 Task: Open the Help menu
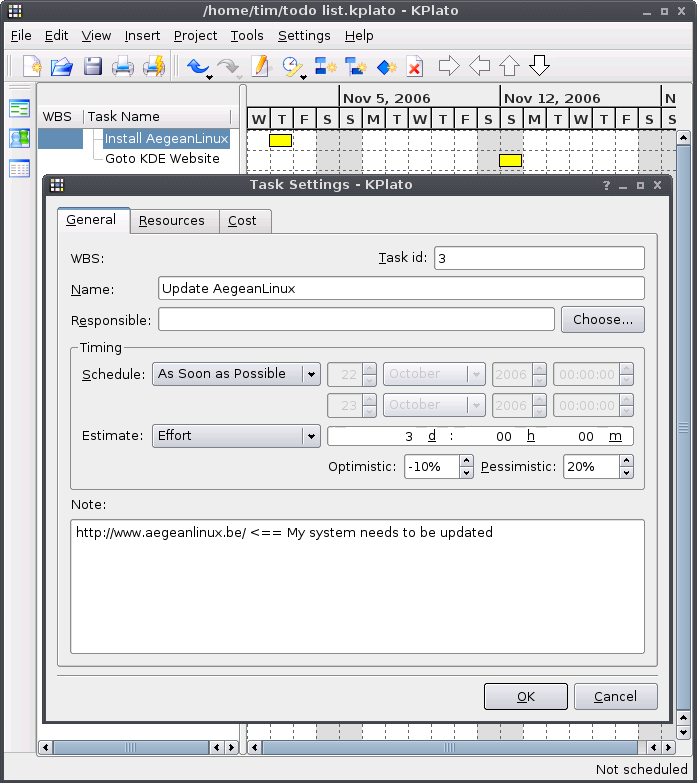click(x=359, y=36)
